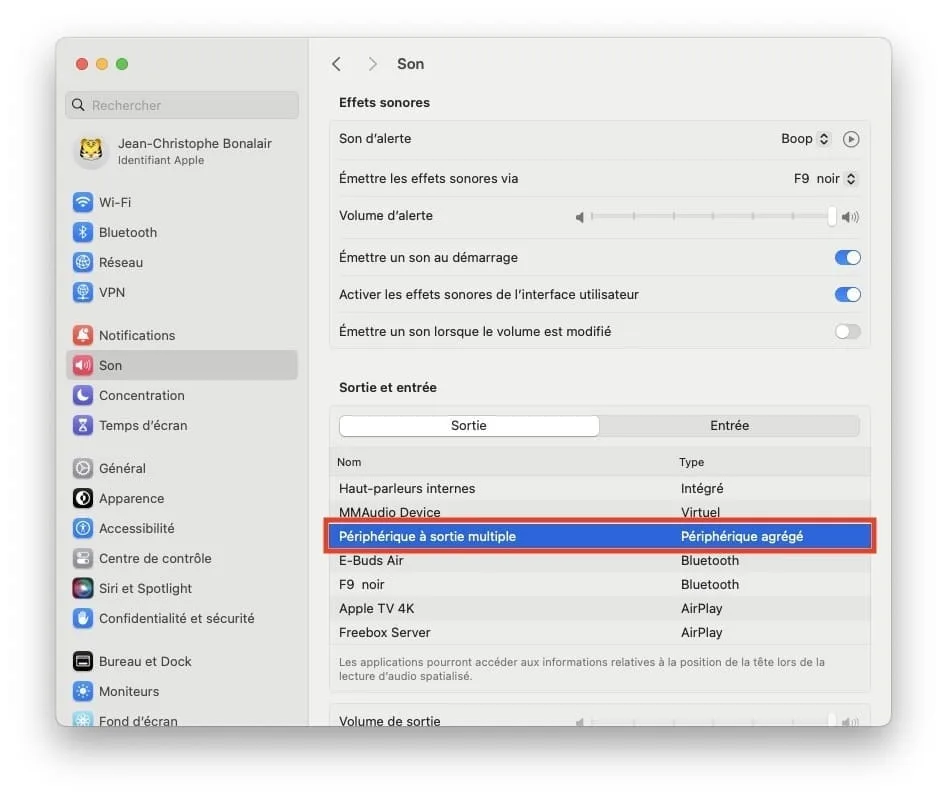Image resolution: width=947 pixels, height=800 pixels.
Task: Click the back navigation arrow
Action: 337,63
